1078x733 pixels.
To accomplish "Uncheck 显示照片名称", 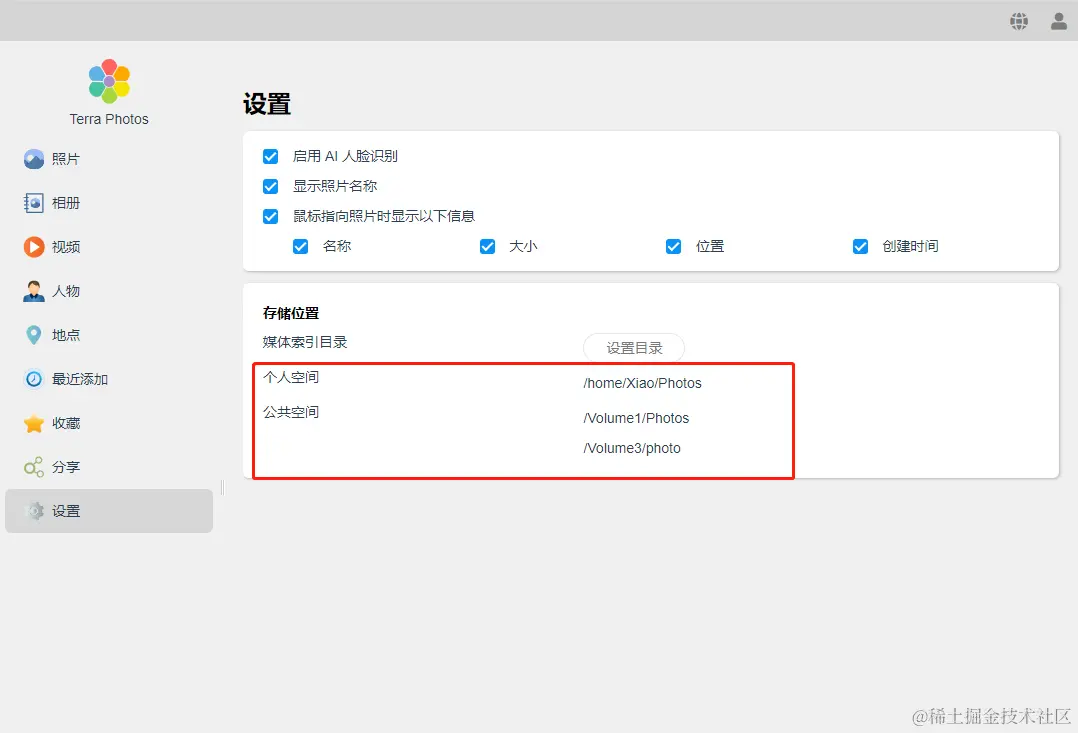I will (x=270, y=186).
